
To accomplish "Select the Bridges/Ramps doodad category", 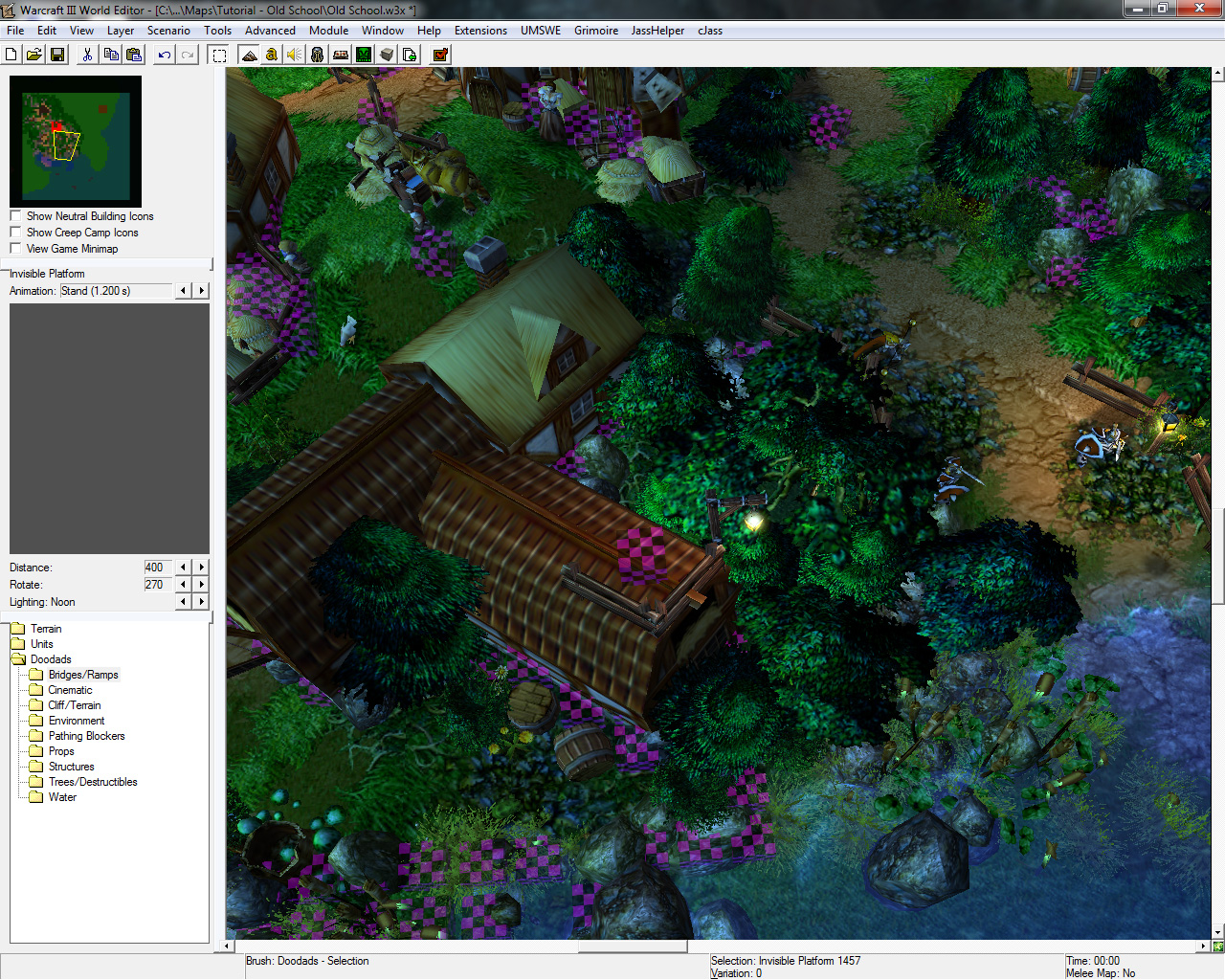I will (83, 675).
